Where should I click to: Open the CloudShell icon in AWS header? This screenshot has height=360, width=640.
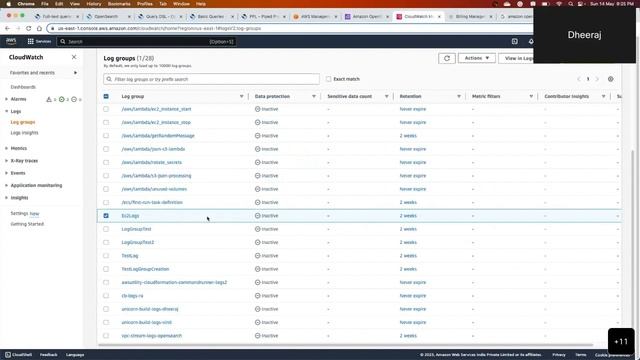[515, 41]
